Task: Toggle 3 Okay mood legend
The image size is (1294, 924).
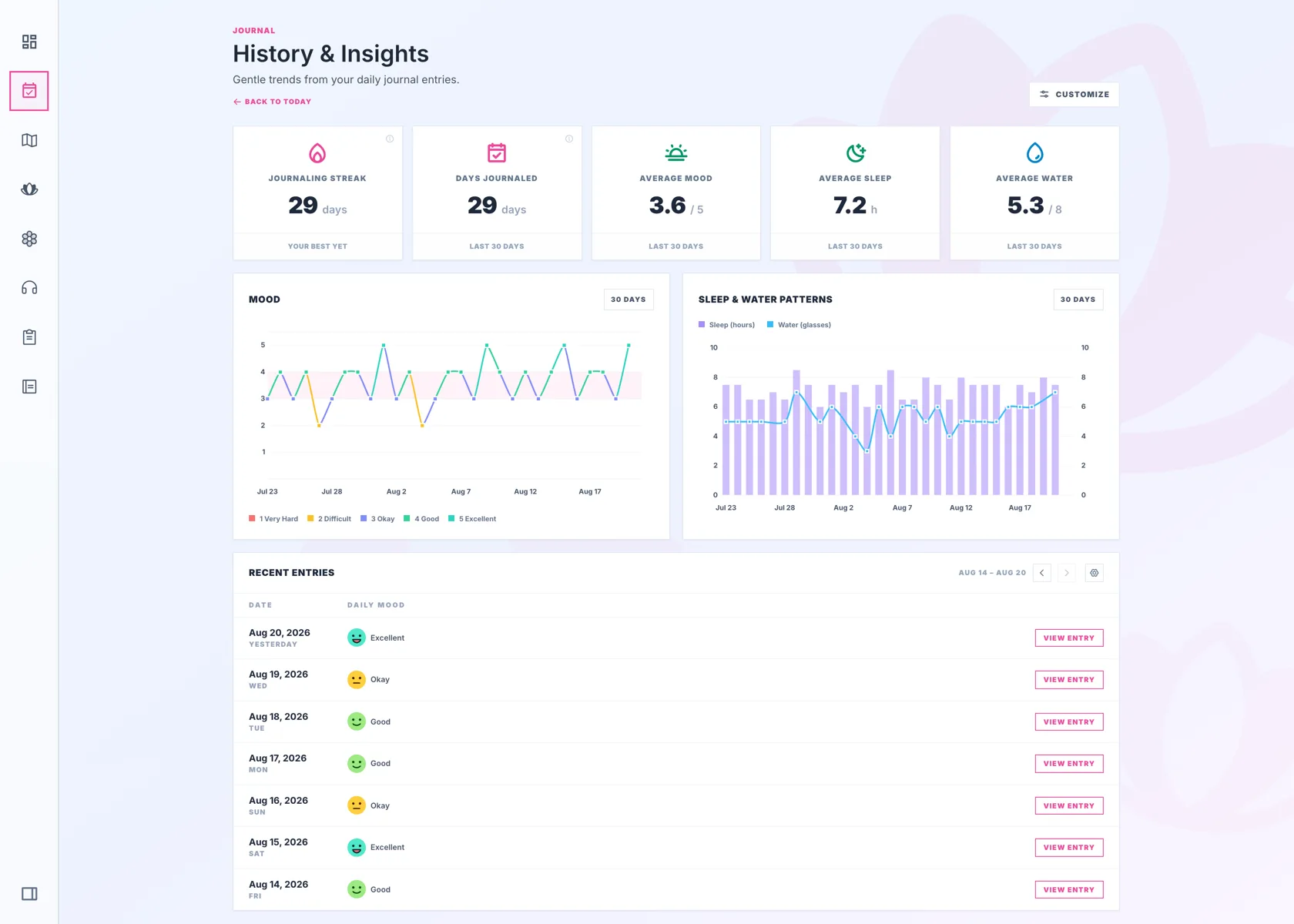Action: [377, 519]
